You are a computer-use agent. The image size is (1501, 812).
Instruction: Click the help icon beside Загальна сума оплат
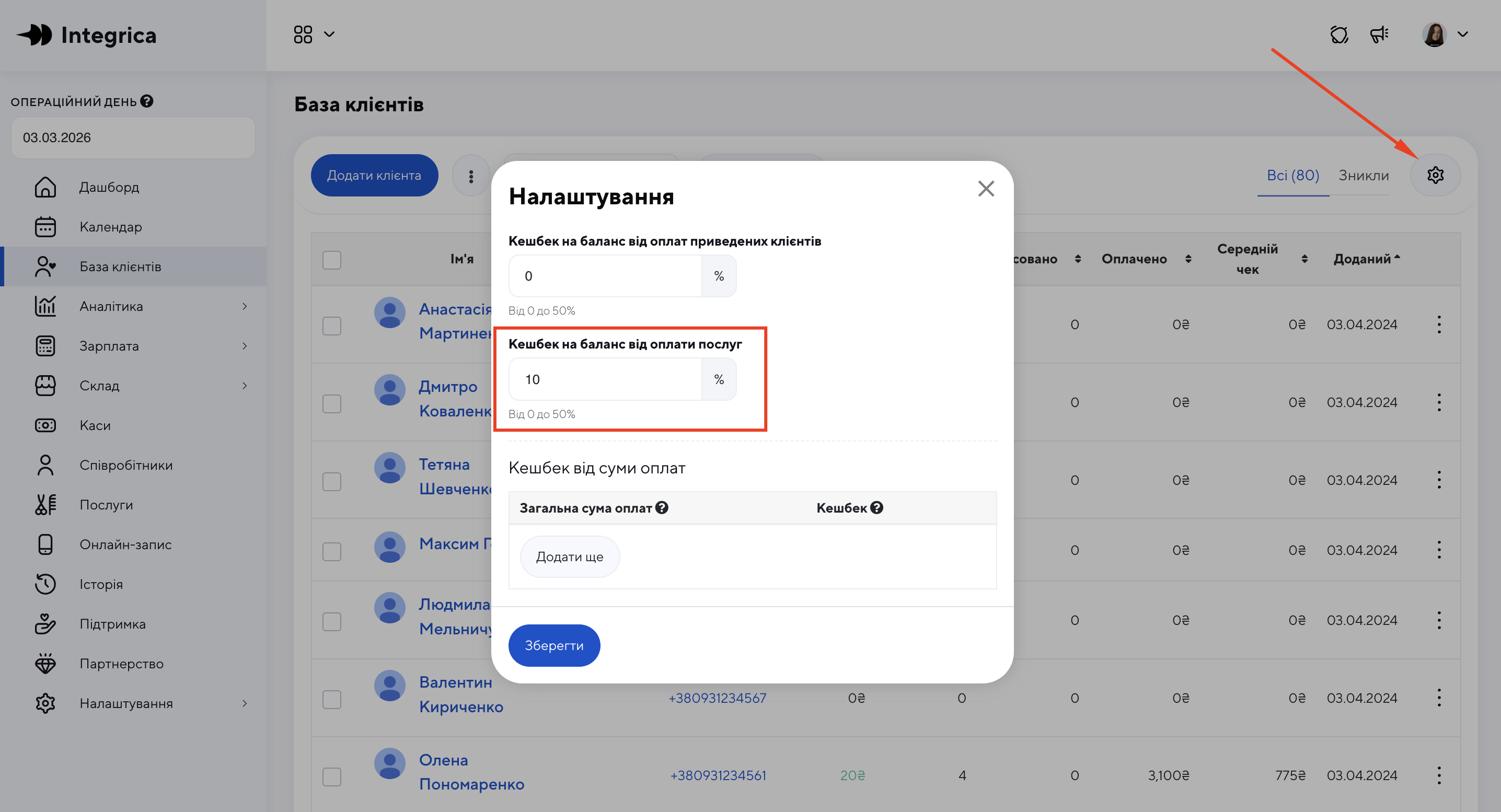click(662, 508)
